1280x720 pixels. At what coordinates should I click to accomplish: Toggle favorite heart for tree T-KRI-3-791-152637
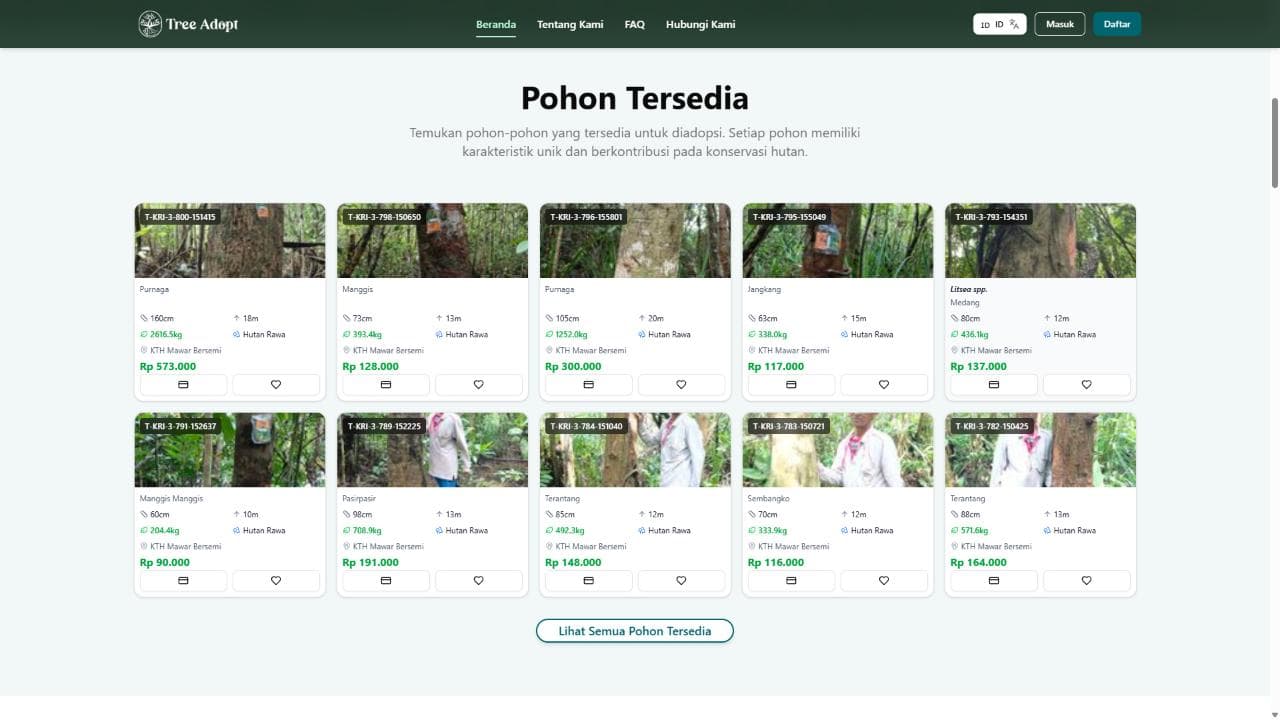(x=276, y=580)
